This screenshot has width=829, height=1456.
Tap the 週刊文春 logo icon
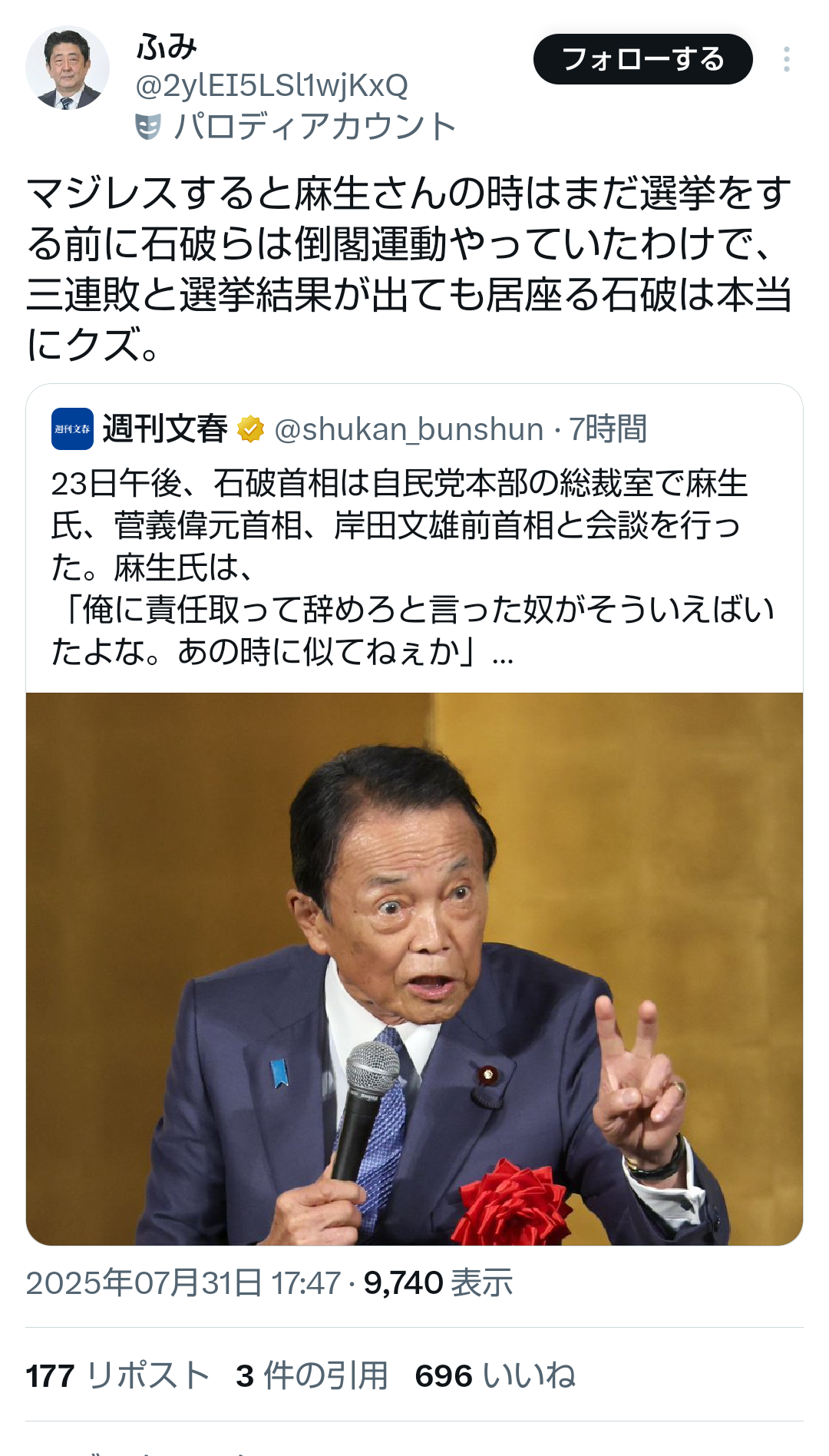point(72,429)
